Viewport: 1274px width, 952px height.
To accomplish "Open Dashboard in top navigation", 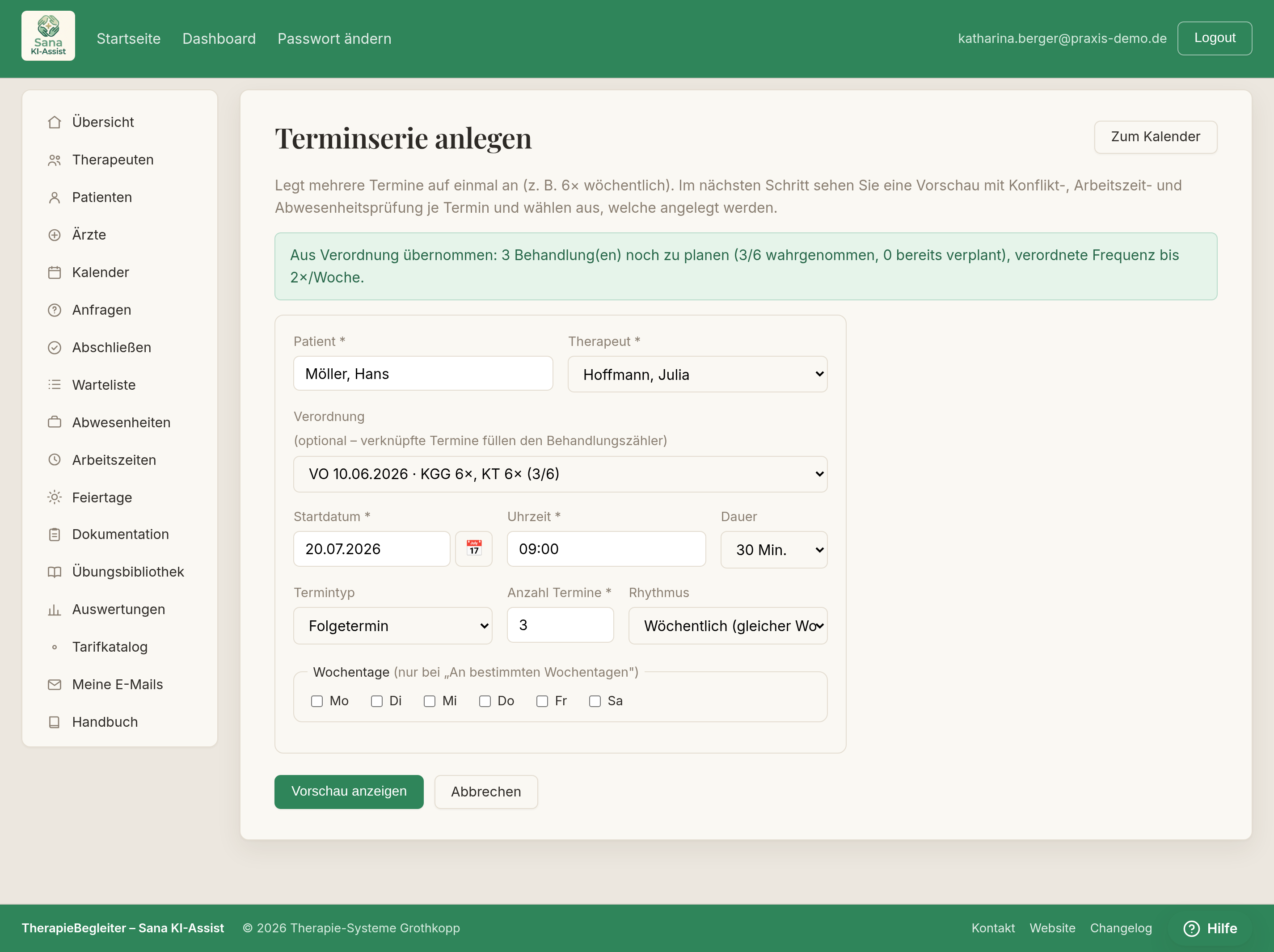I will tap(219, 38).
